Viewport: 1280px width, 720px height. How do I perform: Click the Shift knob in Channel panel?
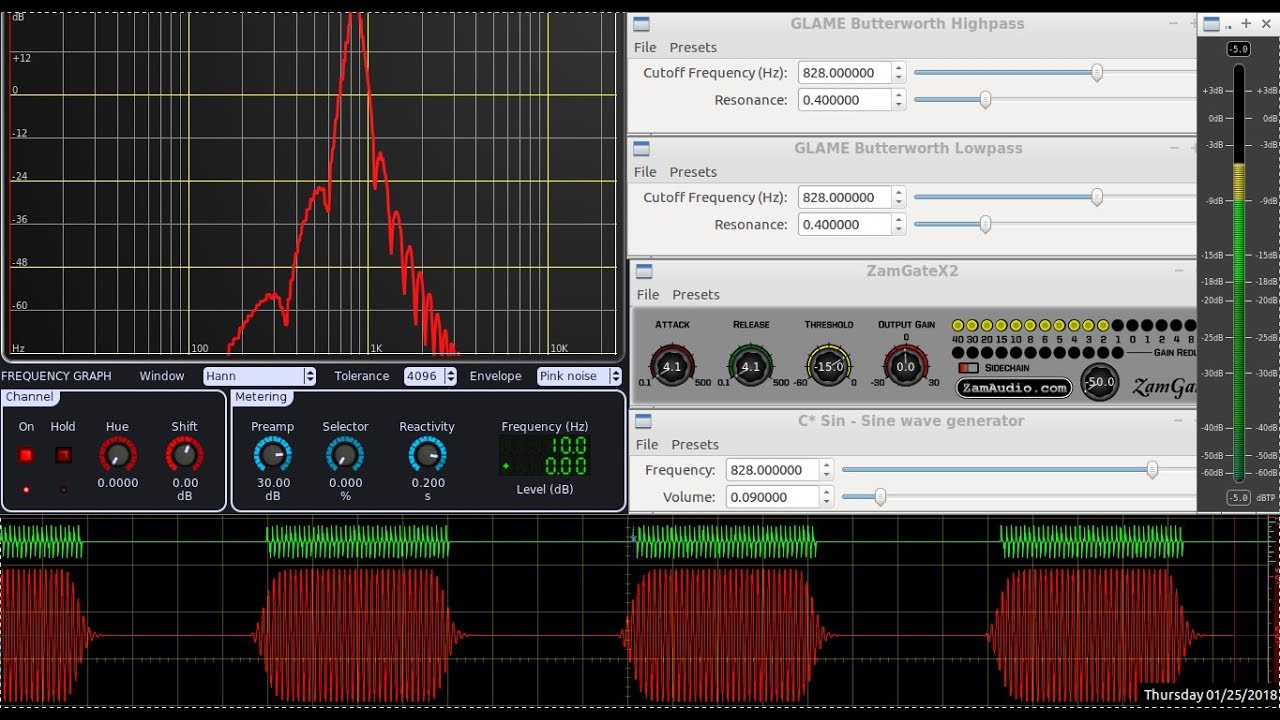coord(184,455)
